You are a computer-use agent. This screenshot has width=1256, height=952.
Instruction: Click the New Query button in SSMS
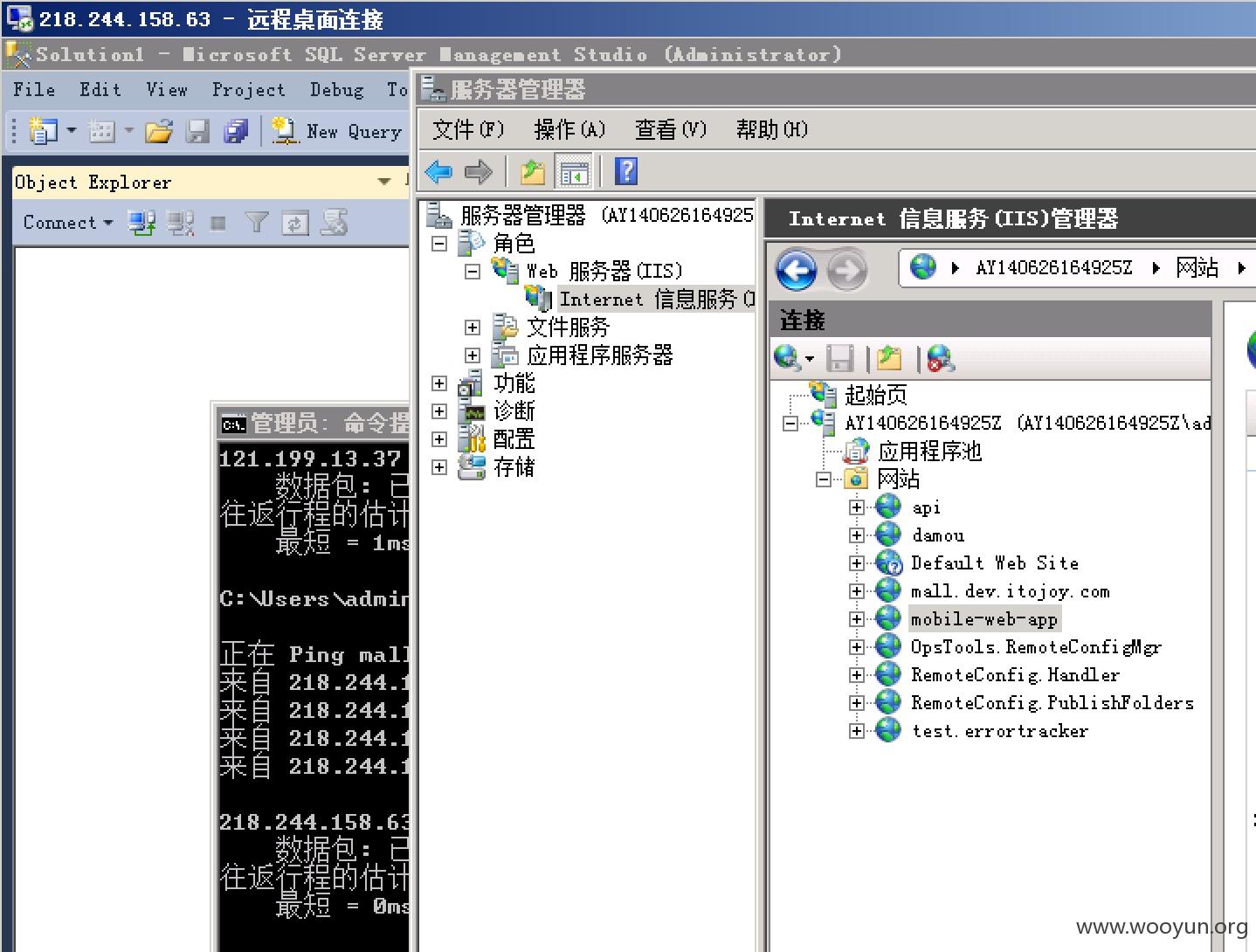[337, 131]
